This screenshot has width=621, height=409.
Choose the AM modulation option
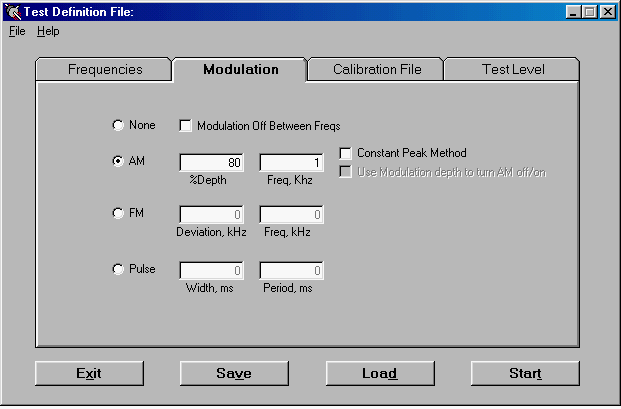tap(118, 161)
